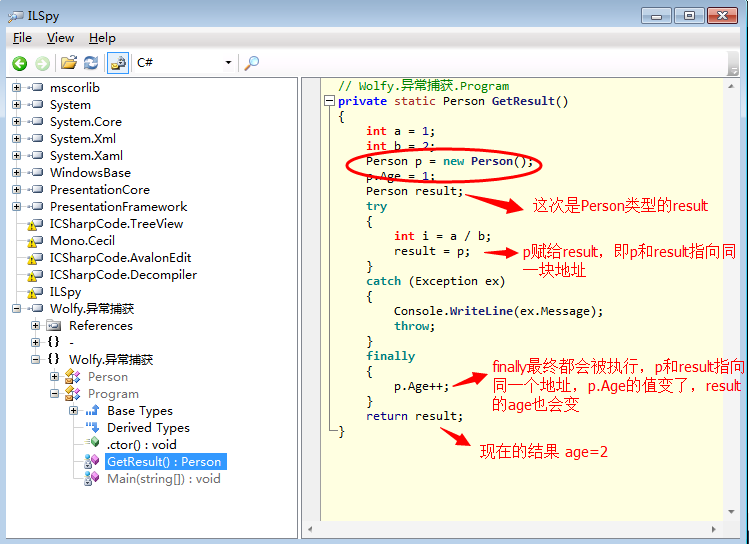
Task: Click the References folder icon
Action: pos(54,326)
